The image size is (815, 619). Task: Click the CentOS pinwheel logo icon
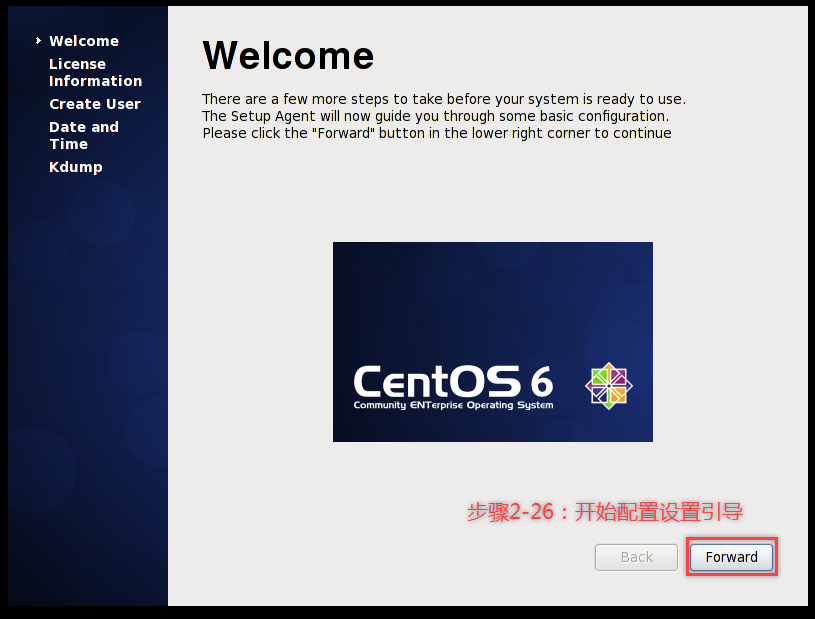click(609, 386)
